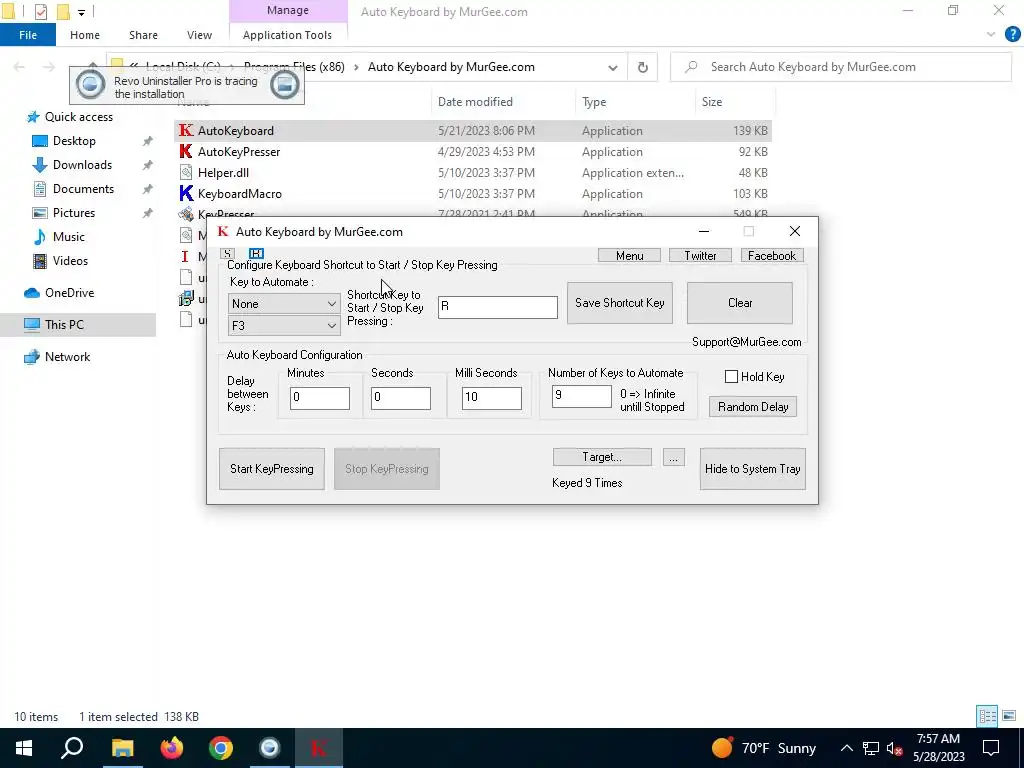Open File Explorer from the taskbar
Screen dimensions: 1024x768
pos(122,748)
